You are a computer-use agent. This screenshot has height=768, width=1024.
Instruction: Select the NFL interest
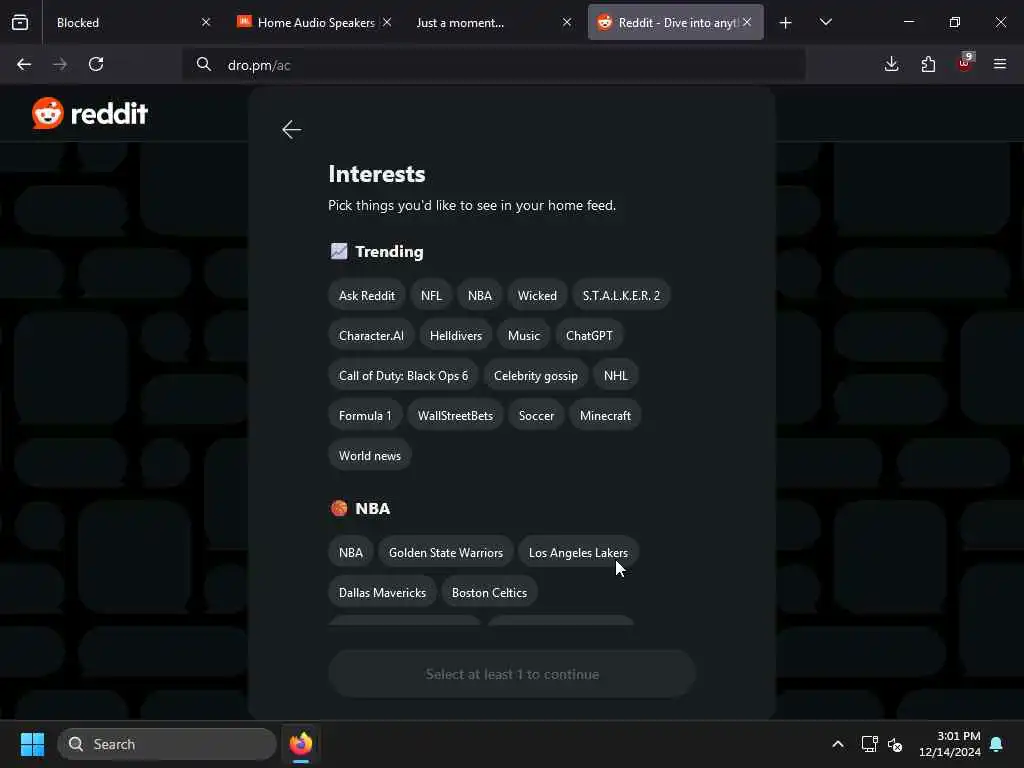click(431, 296)
